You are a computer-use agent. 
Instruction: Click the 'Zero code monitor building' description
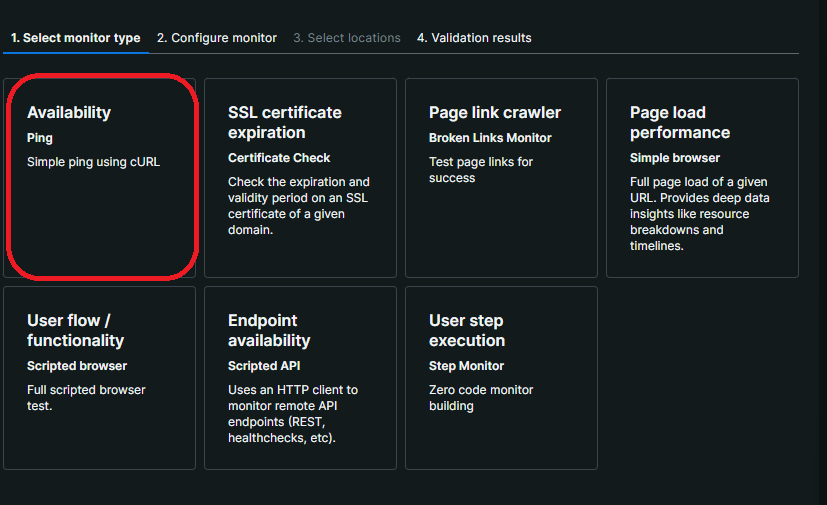click(x=482, y=398)
